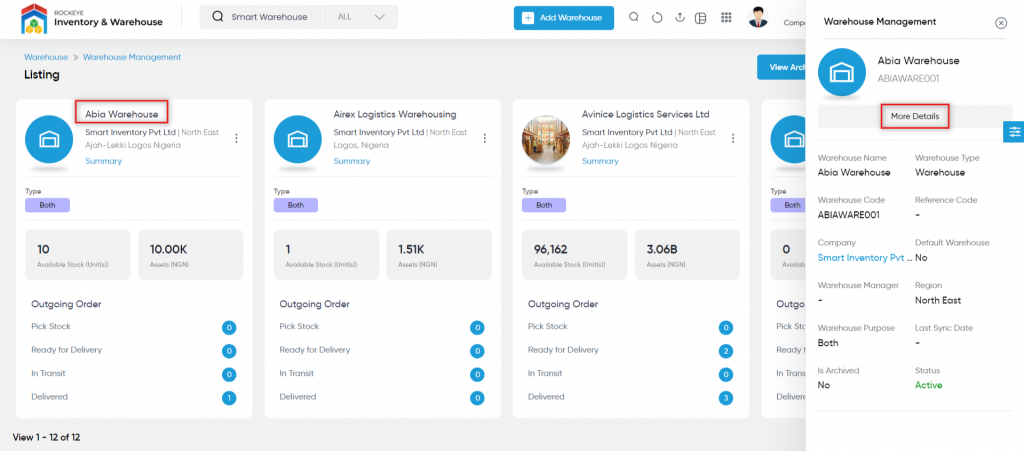
Task: Click the More Details button in side panel
Action: [915, 116]
